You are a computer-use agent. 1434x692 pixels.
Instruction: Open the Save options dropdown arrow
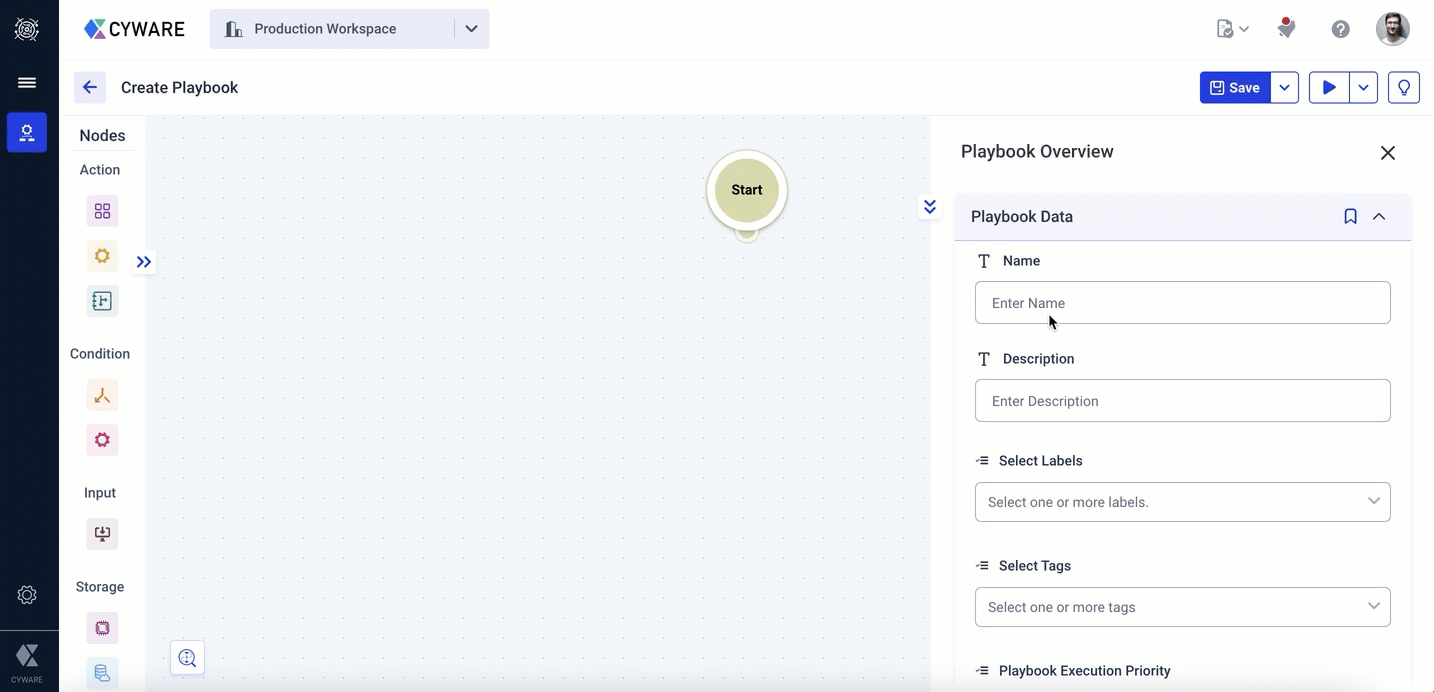click(x=1284, y=88)
